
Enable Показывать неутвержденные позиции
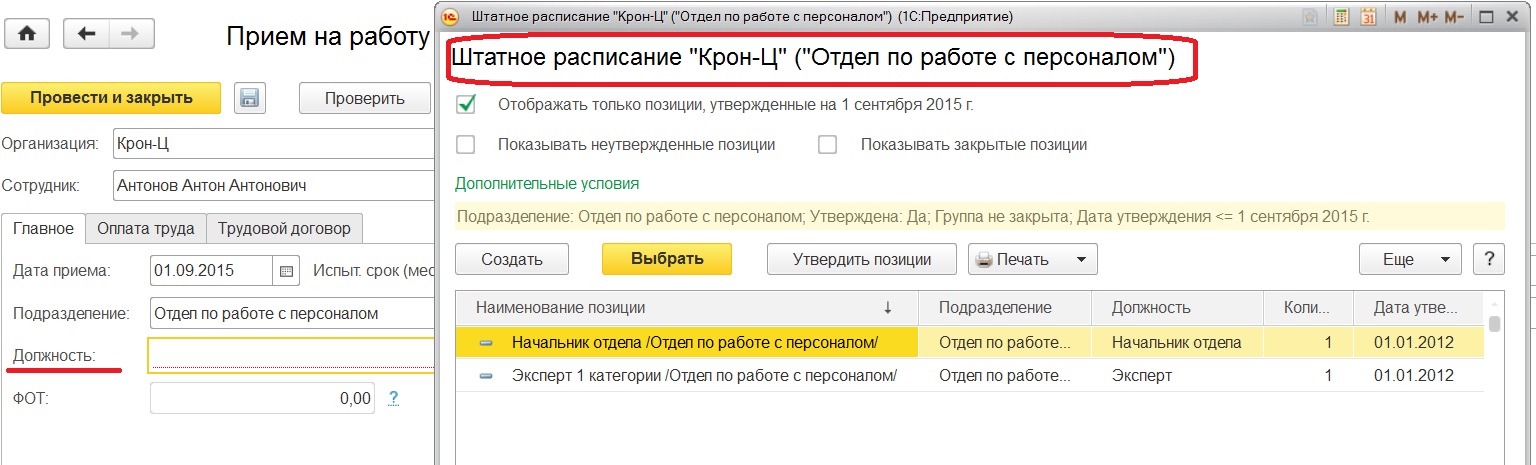(465, 144)
